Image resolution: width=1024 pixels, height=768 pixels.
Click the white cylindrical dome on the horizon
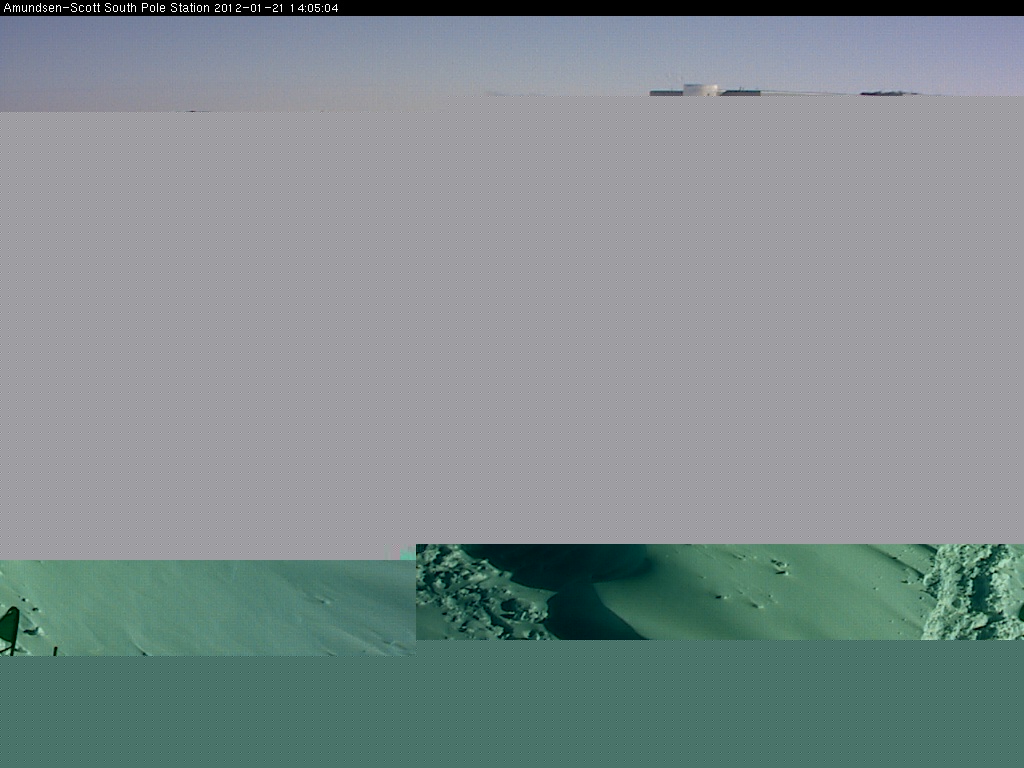click(x=700, y=90)
